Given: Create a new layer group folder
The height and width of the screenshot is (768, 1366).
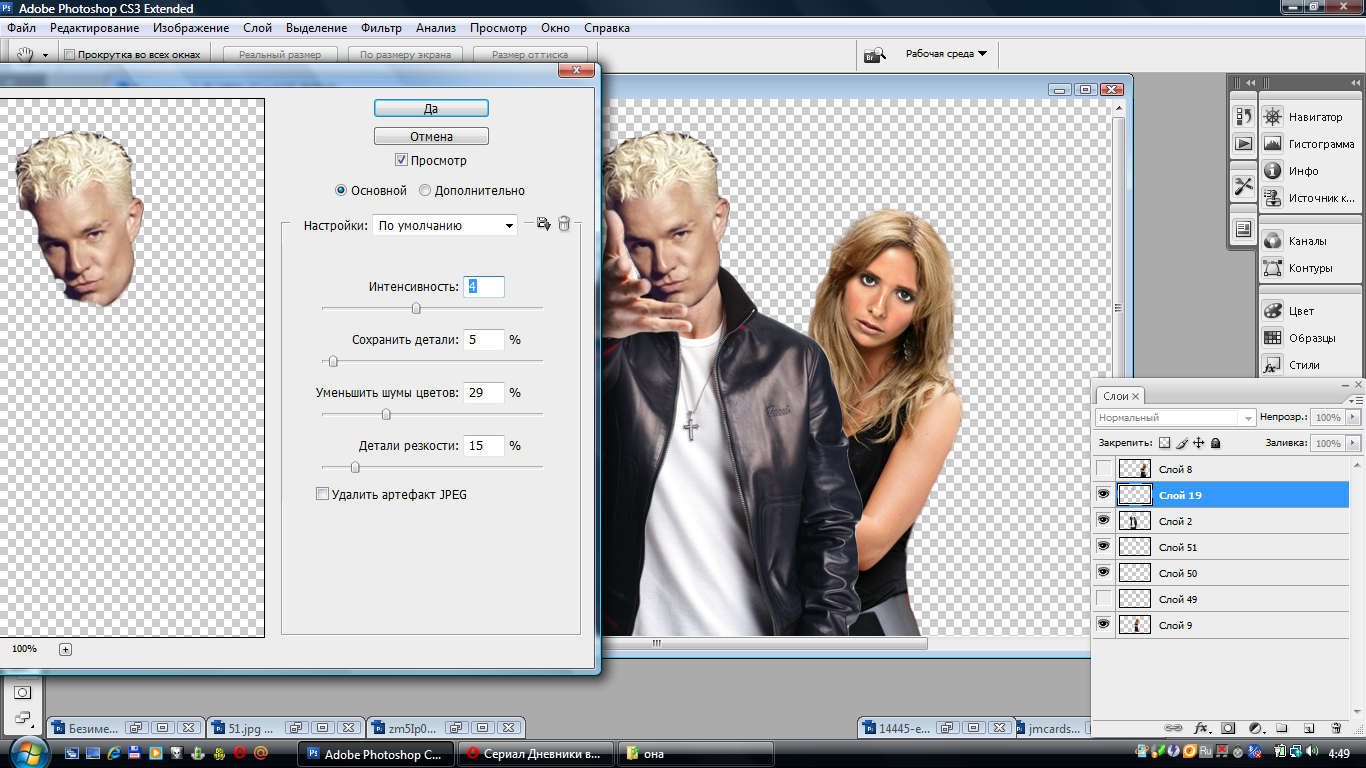Looking at the screenshot, I should pyautogui.click(x=1281, y=729).
